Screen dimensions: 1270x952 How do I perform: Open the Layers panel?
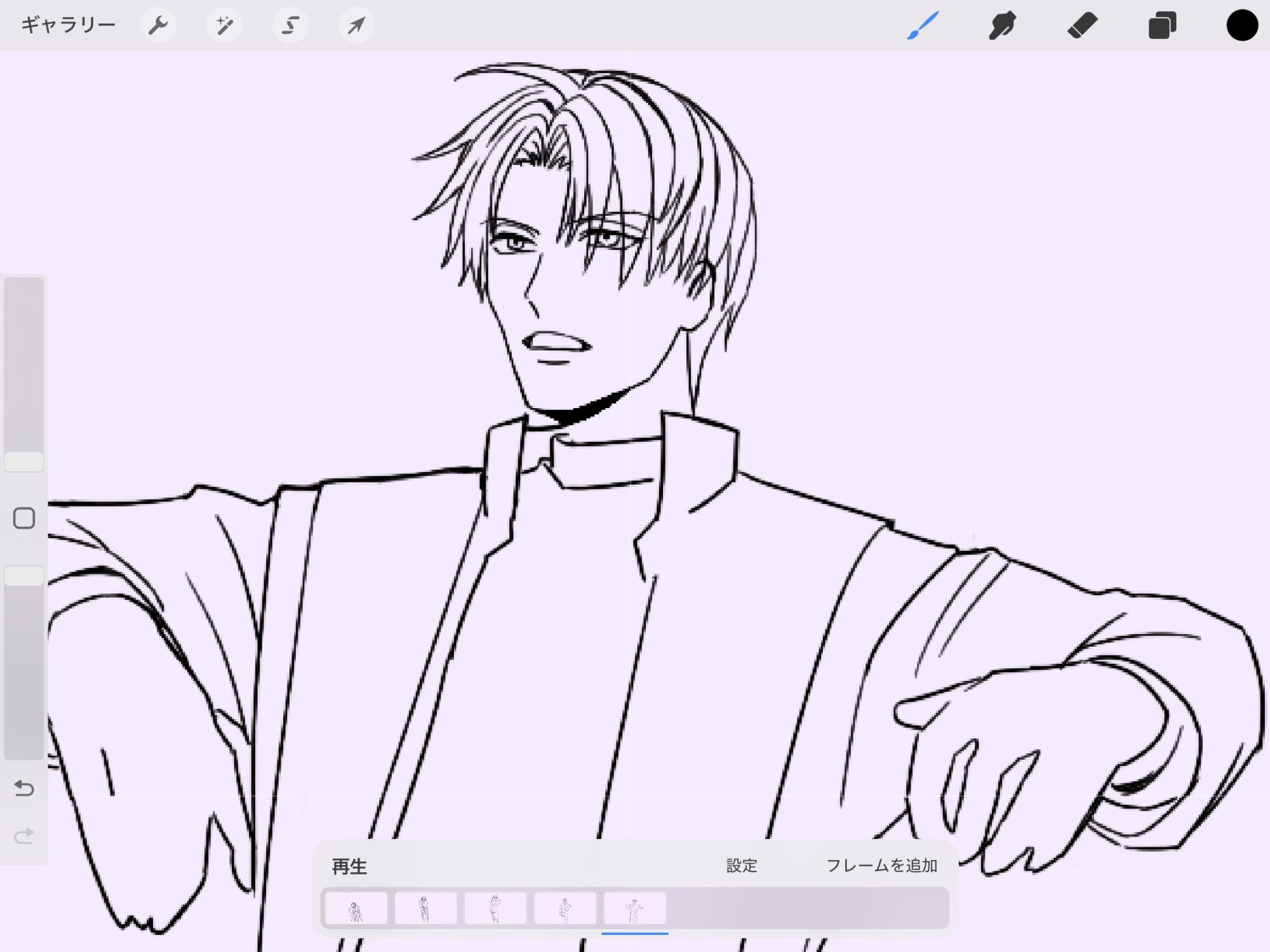(1162, 25)
